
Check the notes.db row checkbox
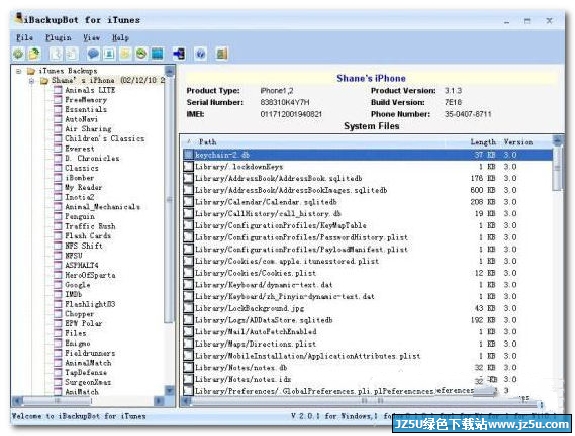[x=188, y=367]
